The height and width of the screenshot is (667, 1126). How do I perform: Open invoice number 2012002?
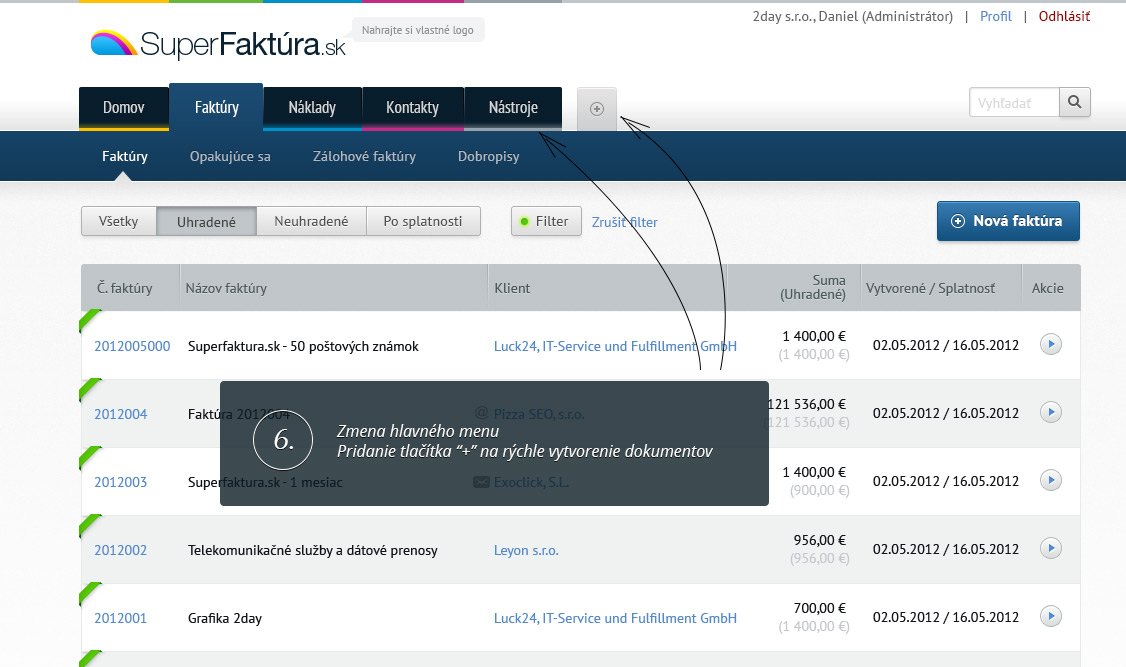[121, 550]
